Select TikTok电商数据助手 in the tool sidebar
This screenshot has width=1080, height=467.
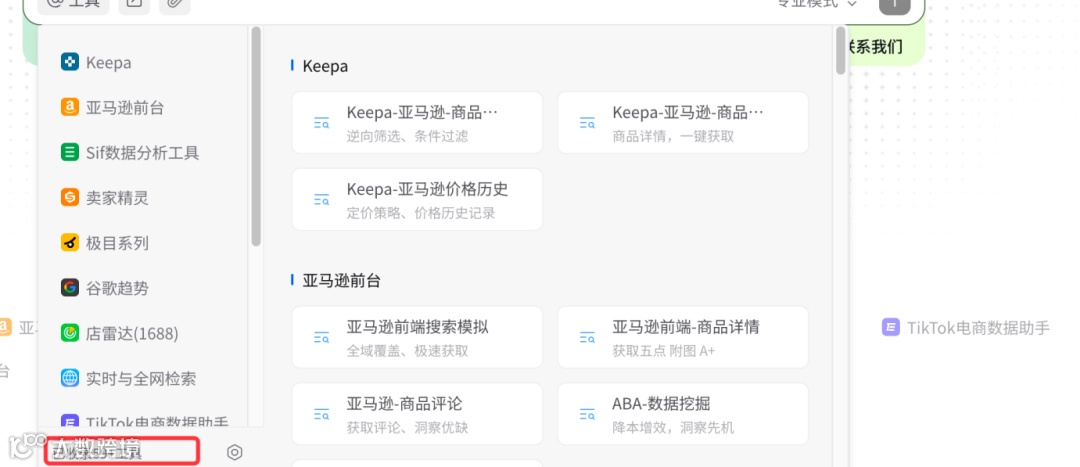click(145, 422)
